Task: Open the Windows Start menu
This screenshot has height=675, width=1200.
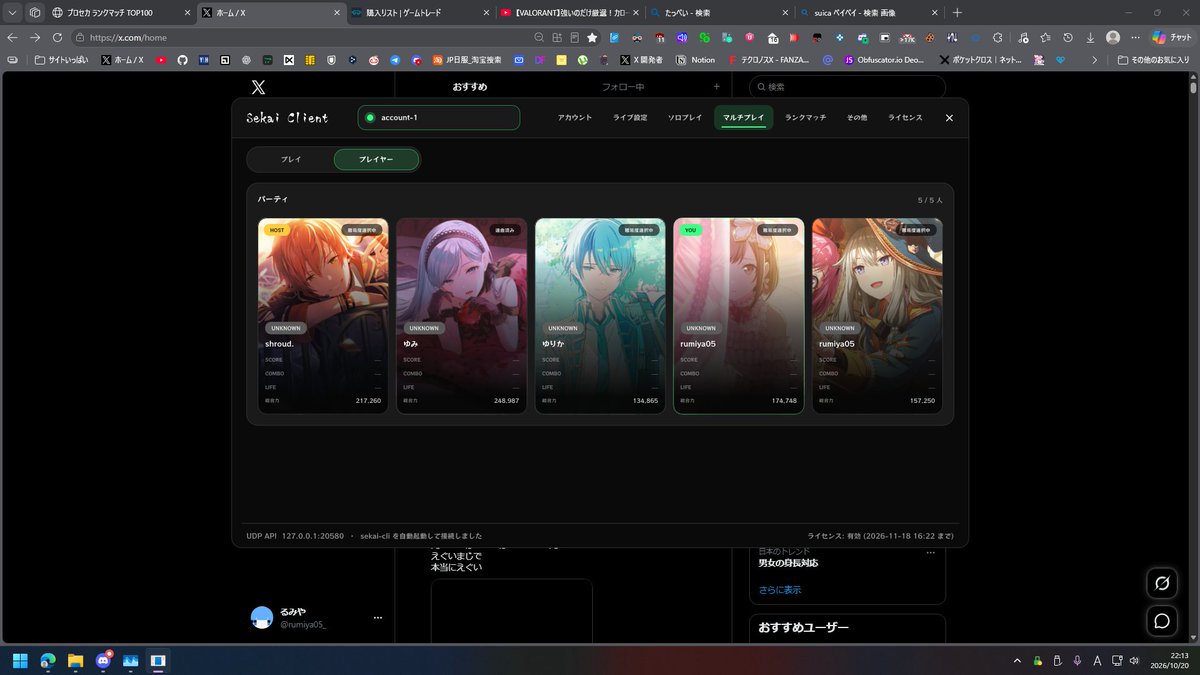Action: pyautogui.click(x=20, y=661)
